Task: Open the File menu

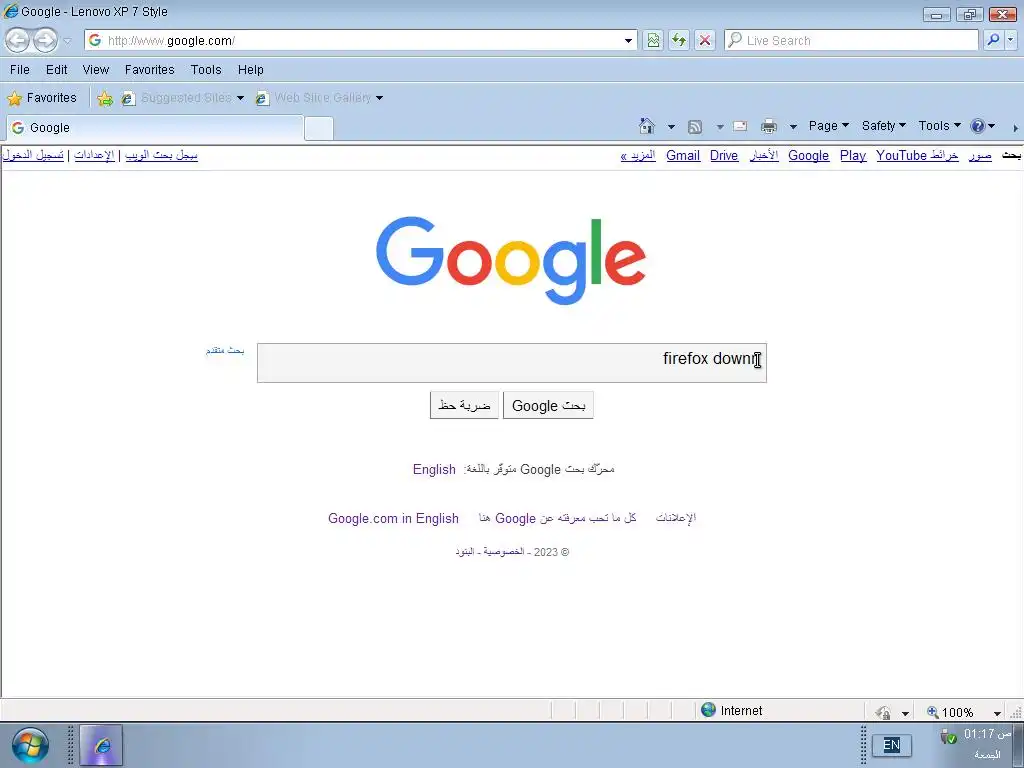Action: tap(20, 69)
